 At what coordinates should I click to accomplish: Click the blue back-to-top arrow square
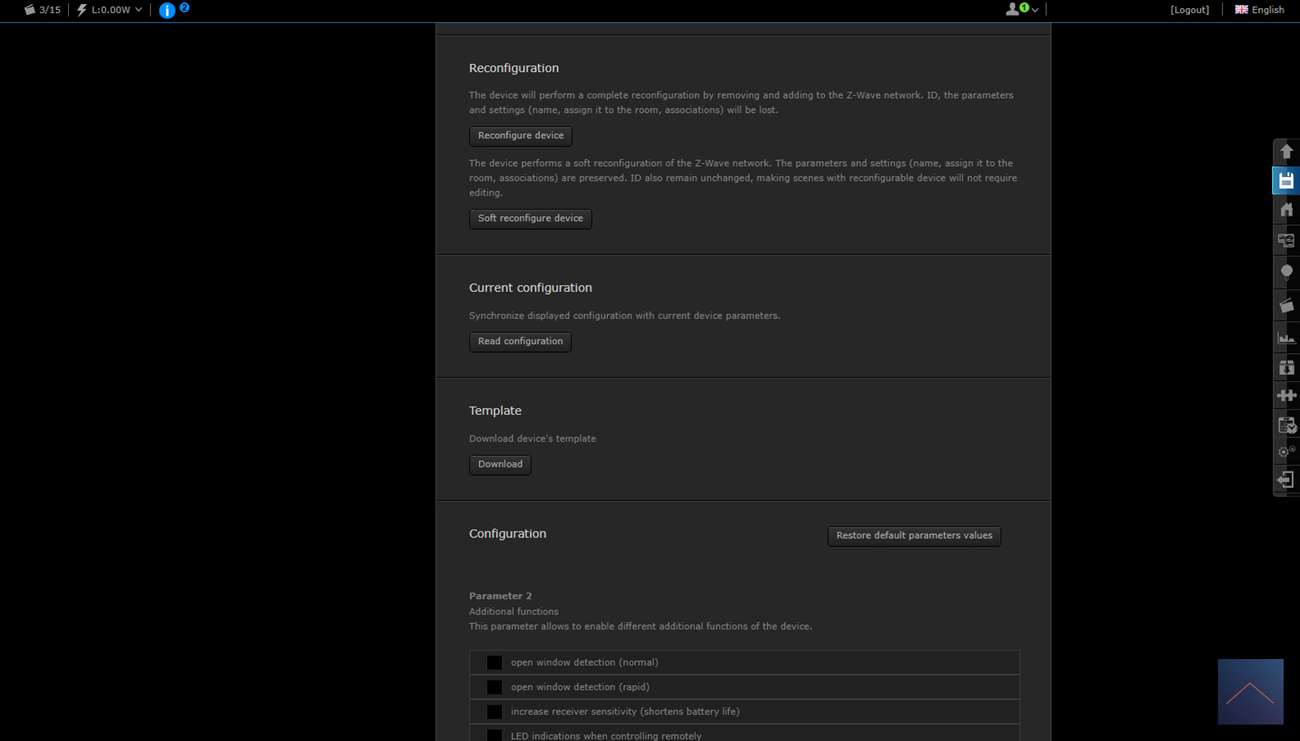1250,692
